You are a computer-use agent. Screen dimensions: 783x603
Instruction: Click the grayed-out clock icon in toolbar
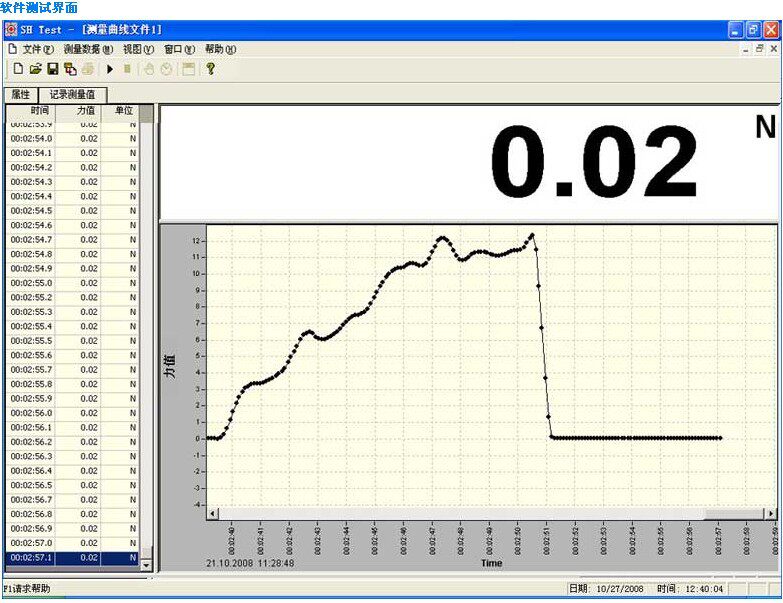(166, 69)
